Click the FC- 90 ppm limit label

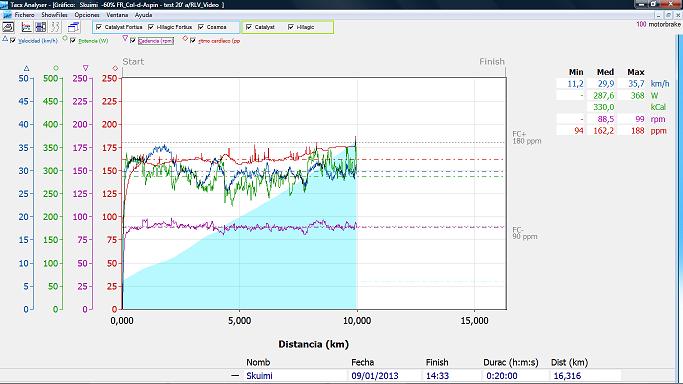click(524, 233)
